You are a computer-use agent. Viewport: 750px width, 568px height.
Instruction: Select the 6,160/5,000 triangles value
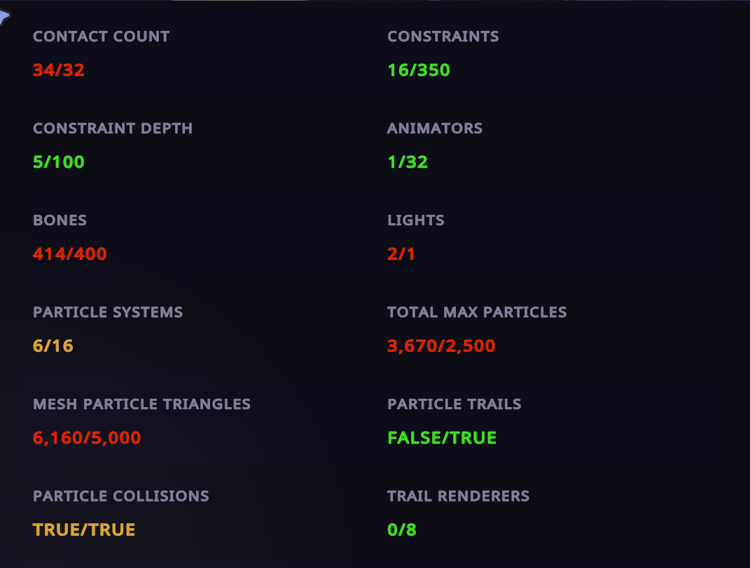pyautogui.click(x=87, y=438)
